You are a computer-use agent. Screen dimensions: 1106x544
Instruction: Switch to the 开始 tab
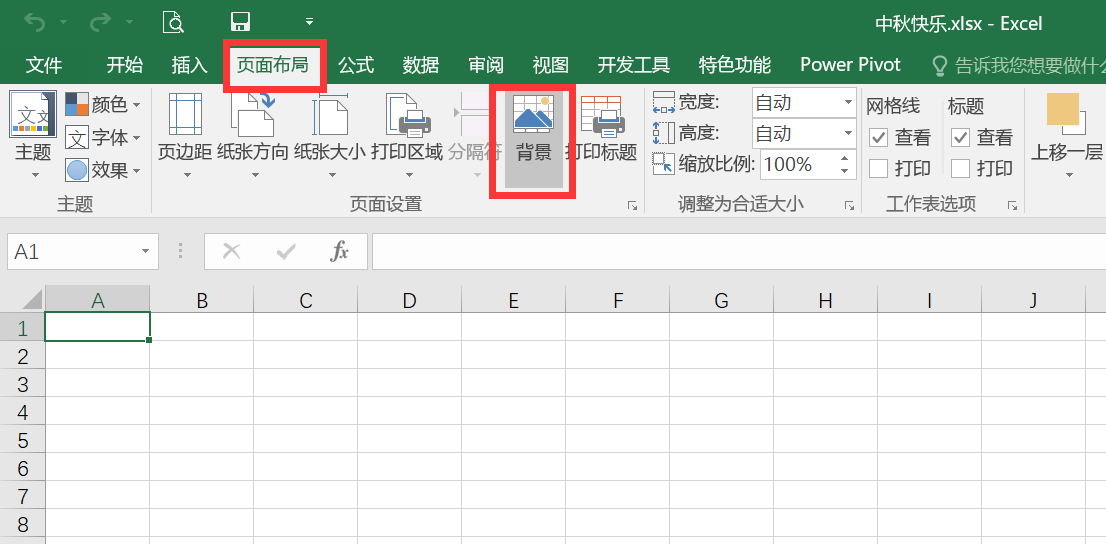click(125, 66)
